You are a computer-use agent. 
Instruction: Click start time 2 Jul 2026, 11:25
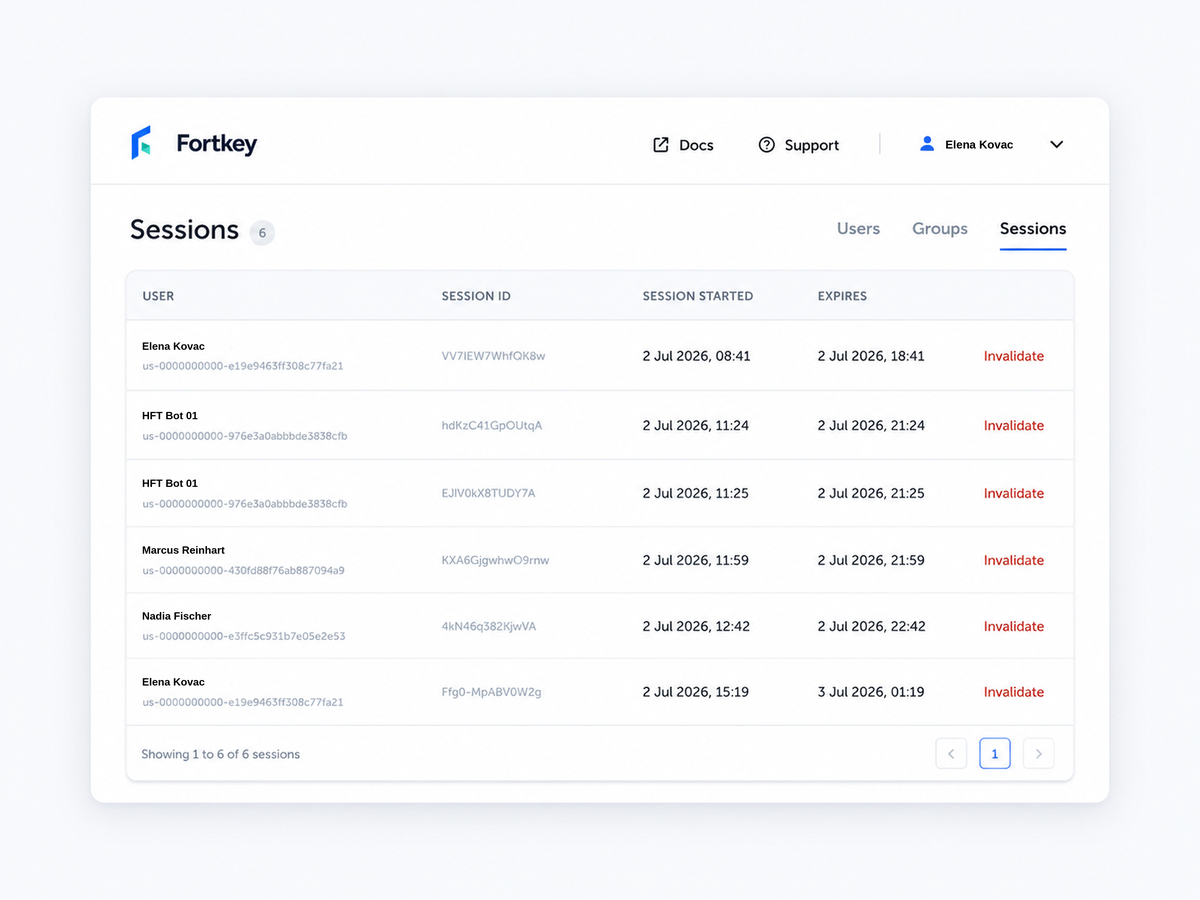pos(696,493)
